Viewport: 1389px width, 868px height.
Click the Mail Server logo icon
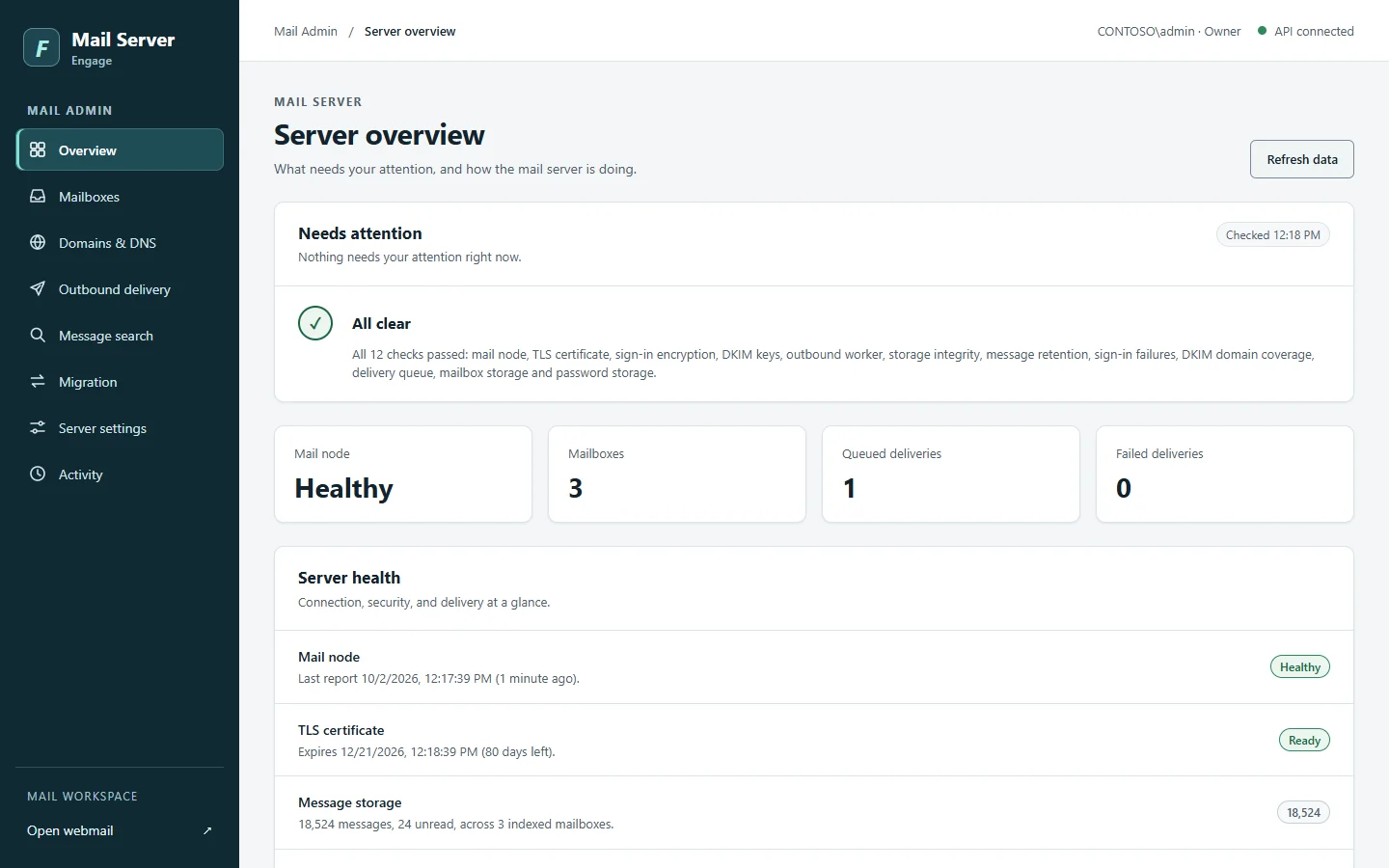coord(41,47)
